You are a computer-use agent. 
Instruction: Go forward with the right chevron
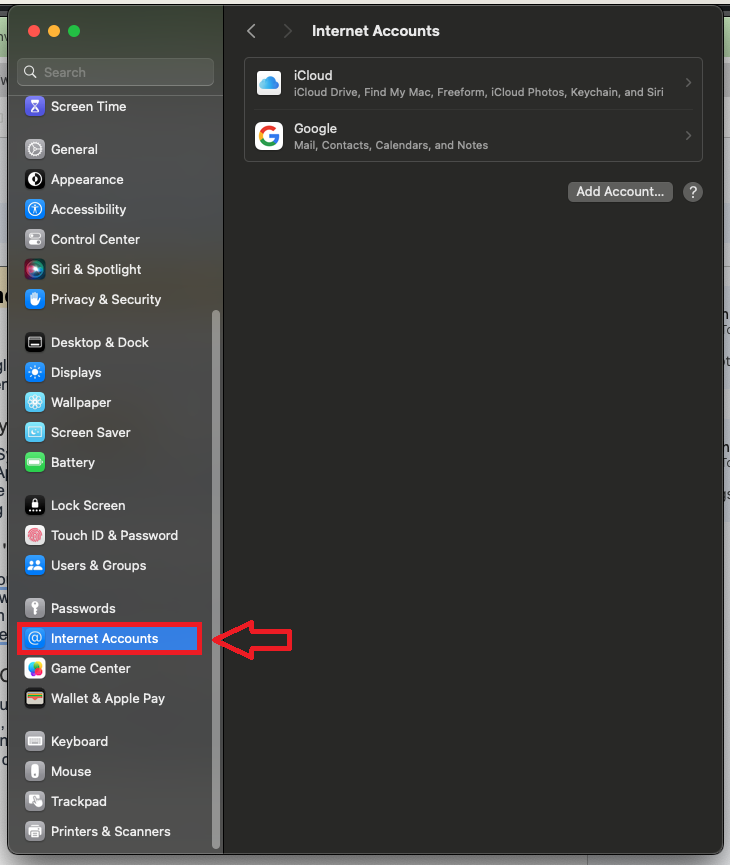click(287, 31)
